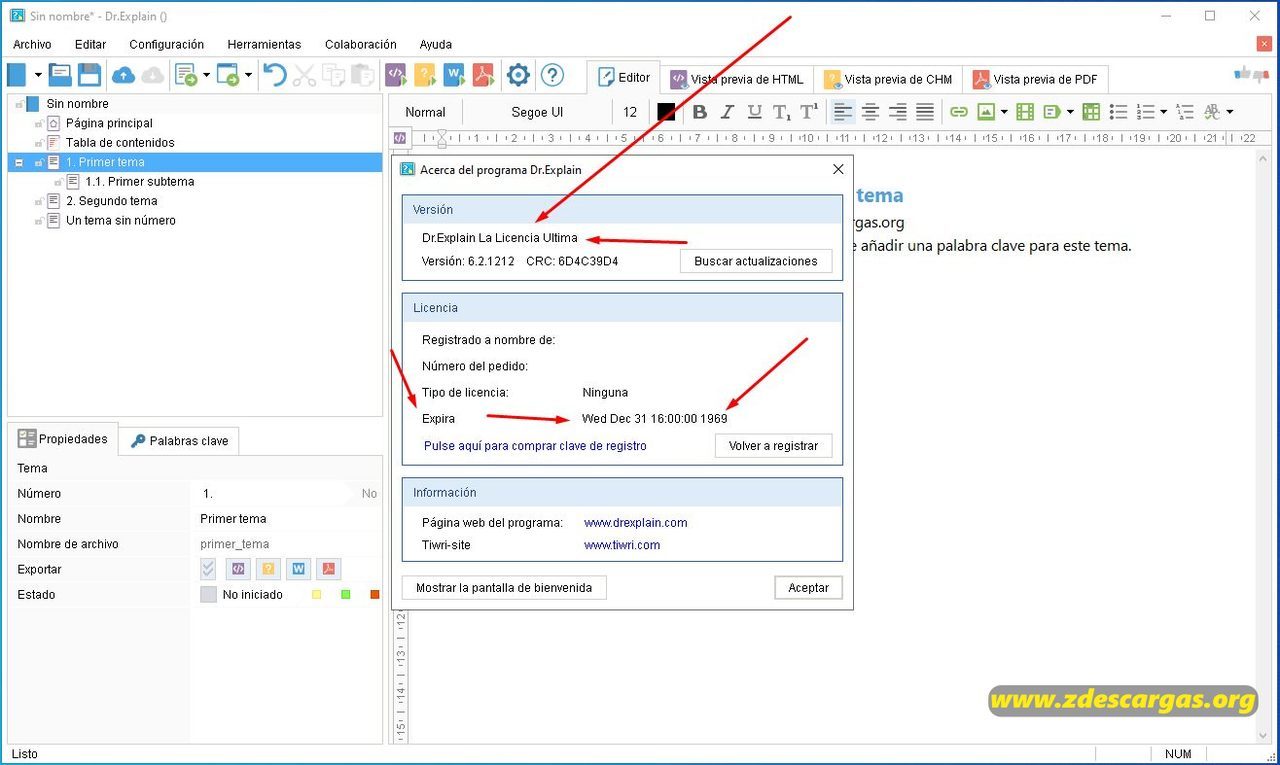Open the insert image dropdown arrow
The width and height of the screenshot is (1280, 765).
point(1004,112)
